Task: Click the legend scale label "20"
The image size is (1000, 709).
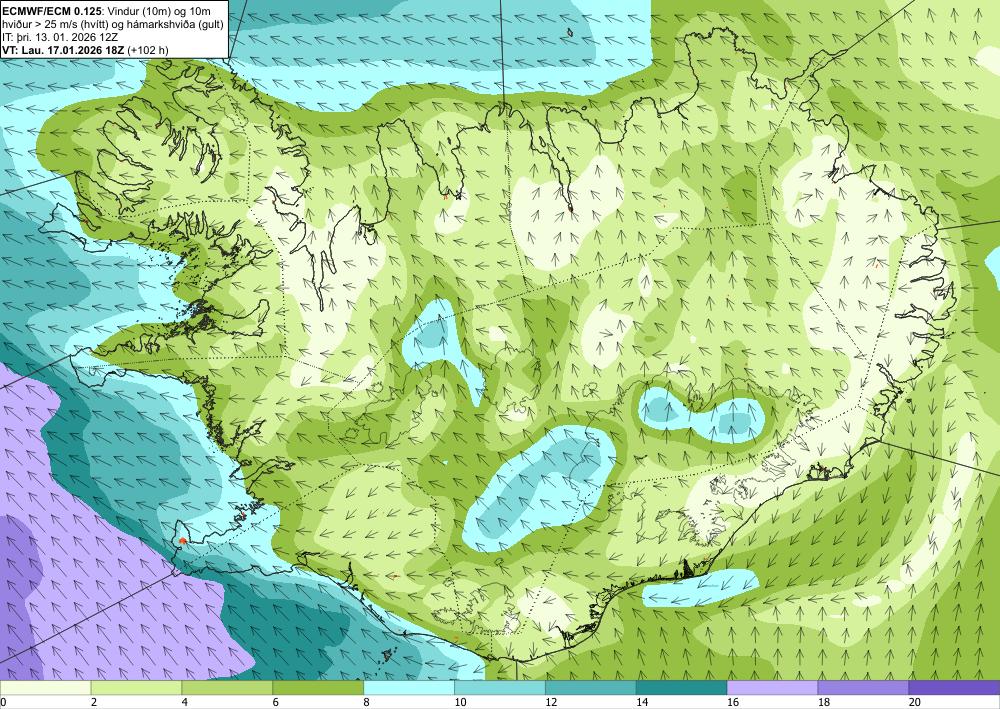Action: pos(915,703)
